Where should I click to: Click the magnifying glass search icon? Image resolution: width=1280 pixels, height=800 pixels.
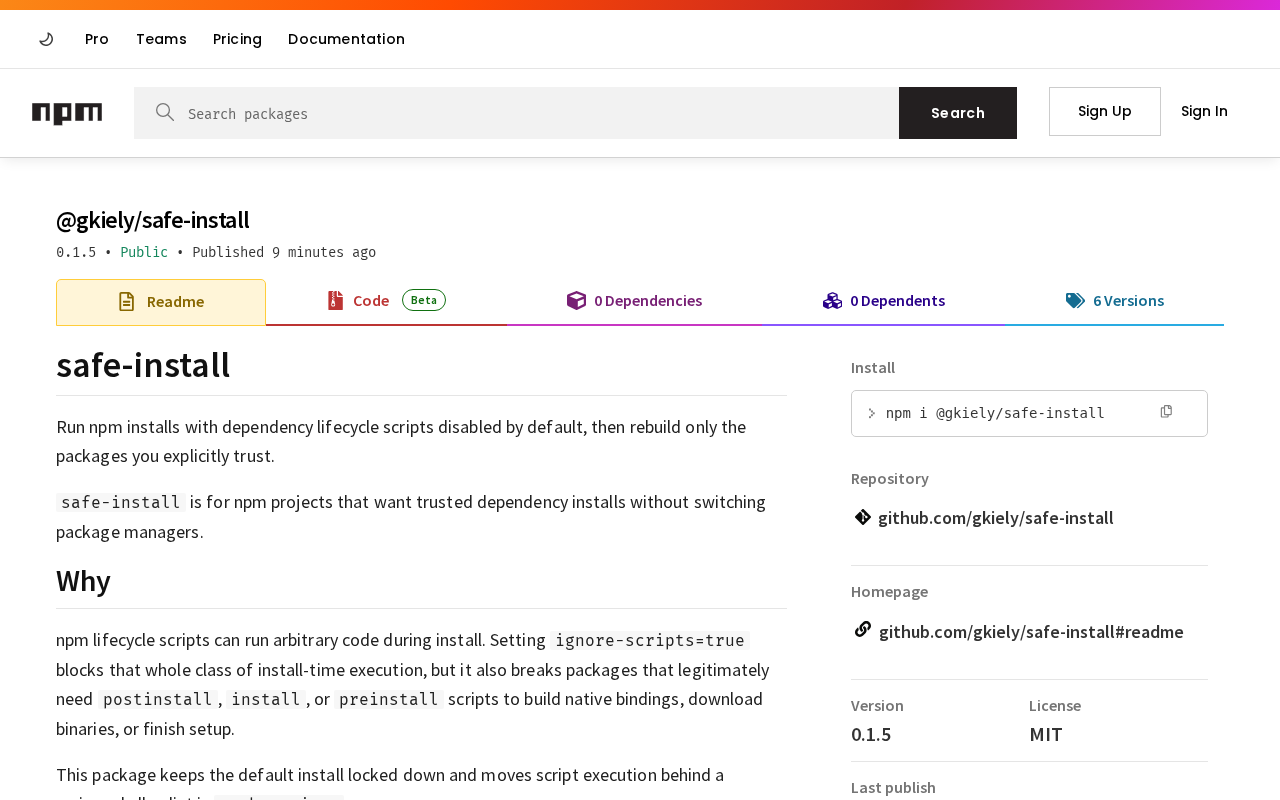pyautogui.click(x=165, y=112)
